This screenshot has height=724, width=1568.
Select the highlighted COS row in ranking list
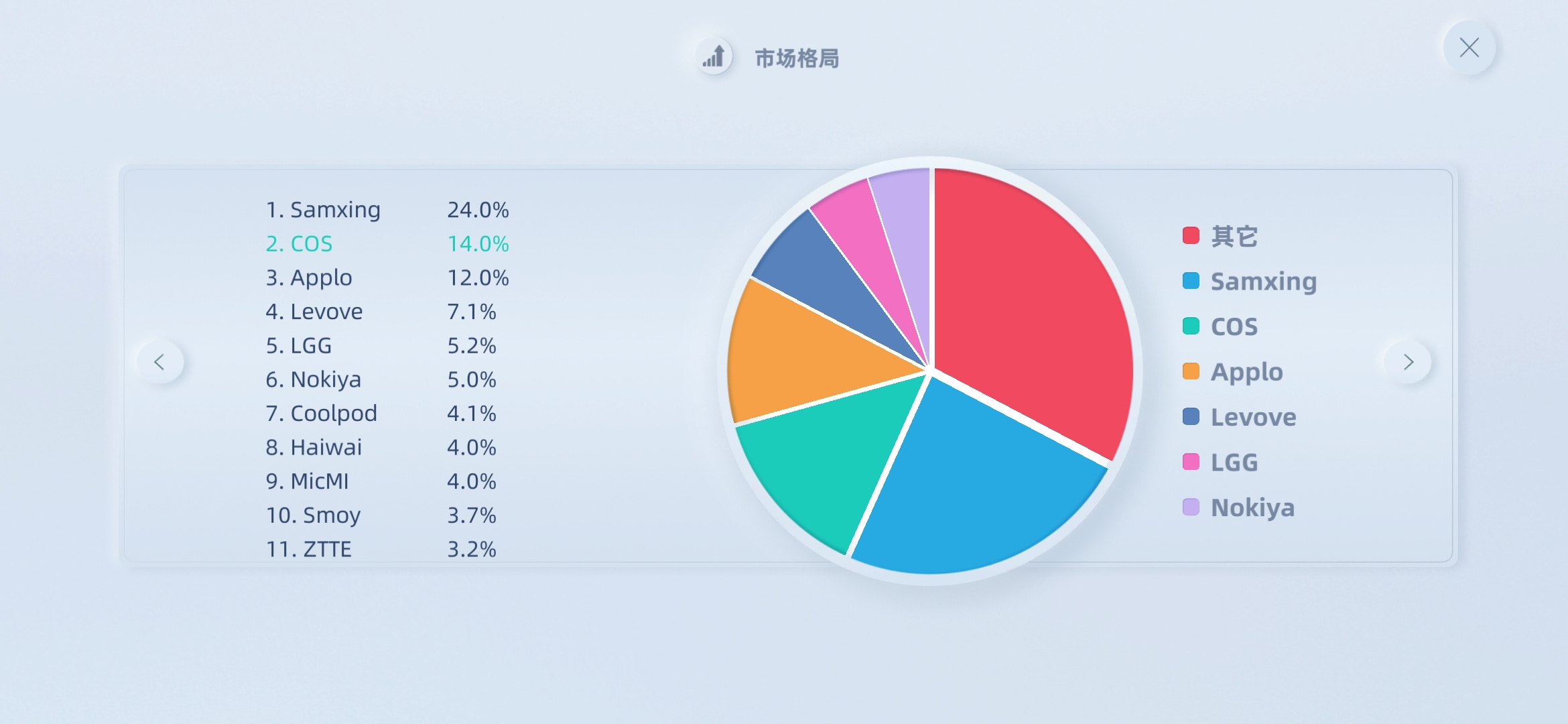coord(387,244)
